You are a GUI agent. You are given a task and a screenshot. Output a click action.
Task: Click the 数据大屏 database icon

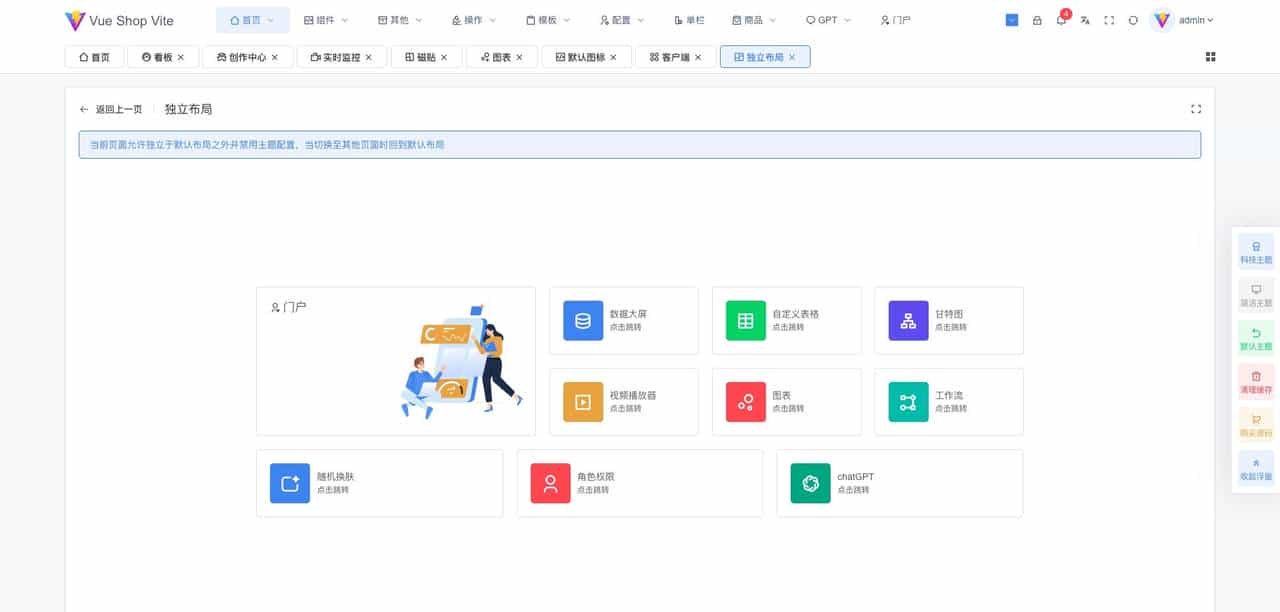point(581,320)
